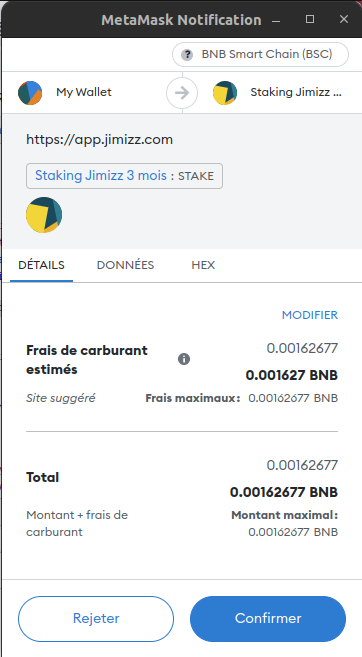
Task: Click the My Wallet account avatar
Action: (30, 93)
